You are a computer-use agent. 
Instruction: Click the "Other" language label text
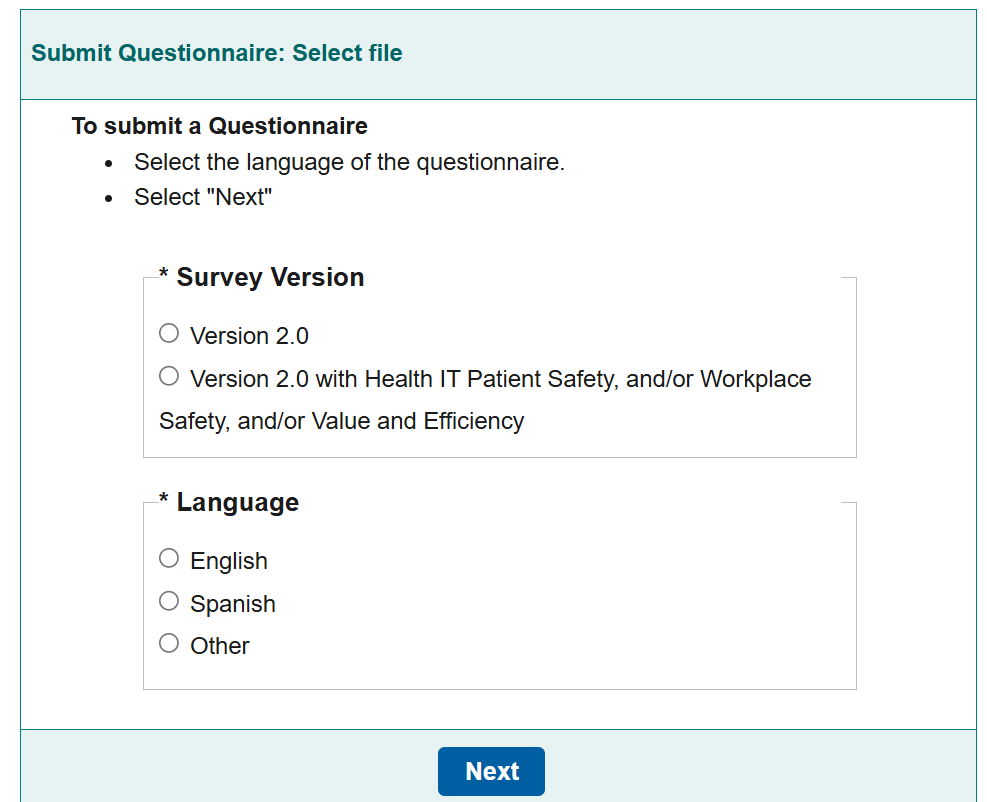220,646
